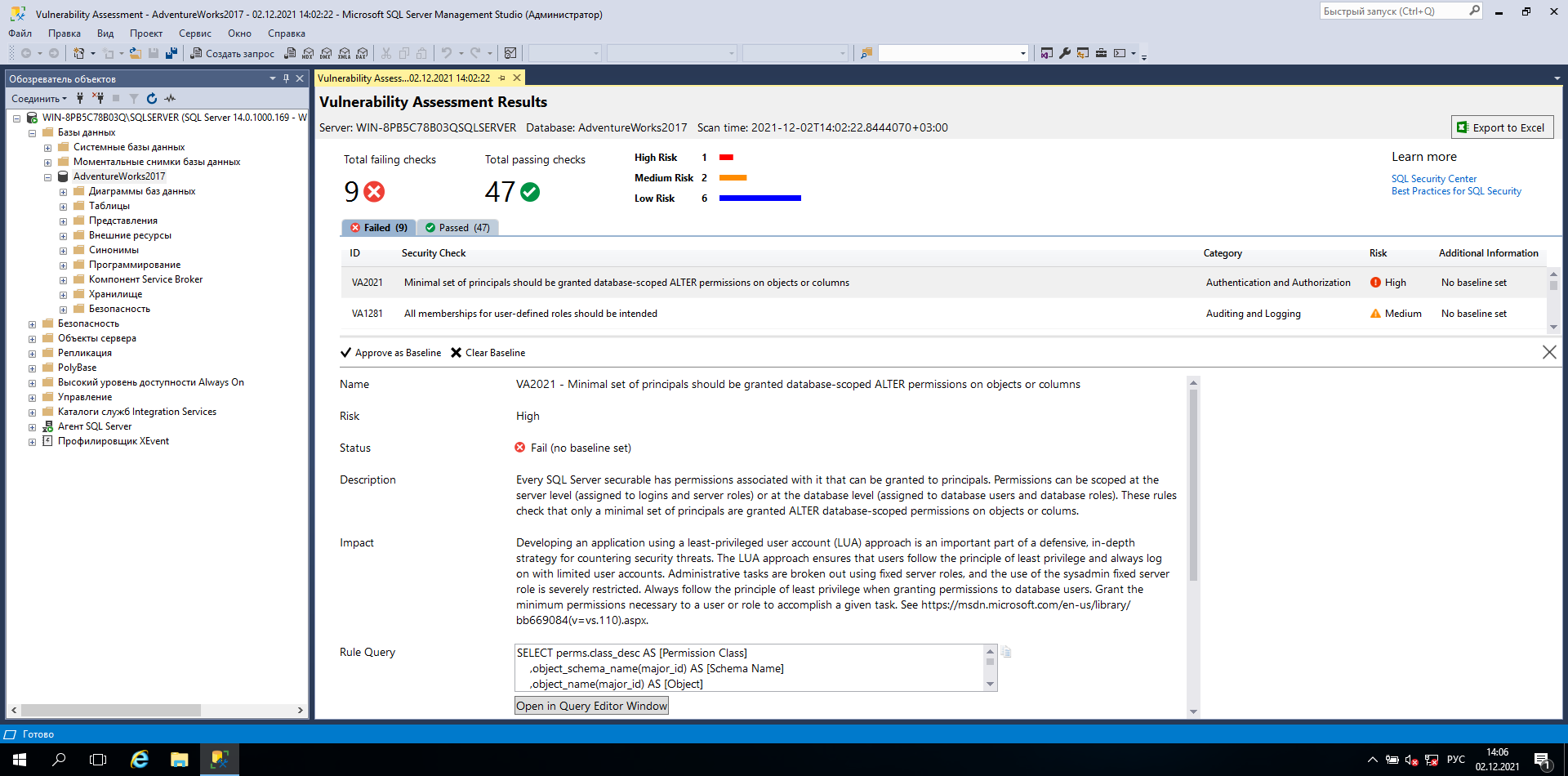Click the activity monitor toolbar icon
The height and width of the screenshot is (776, 1568).
[510, 53]
